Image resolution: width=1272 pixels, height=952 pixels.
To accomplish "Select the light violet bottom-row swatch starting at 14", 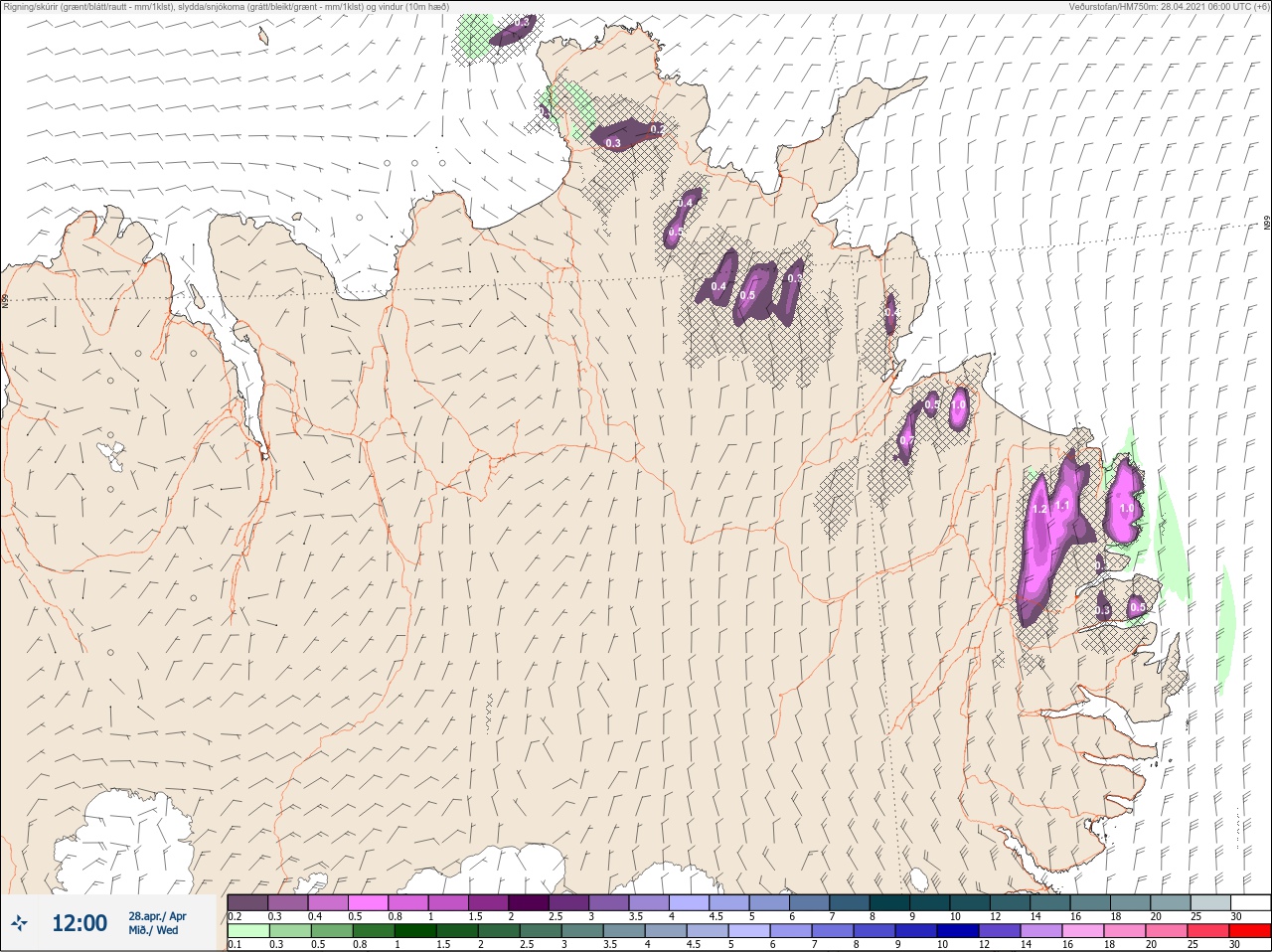I will pos(1041,931).
